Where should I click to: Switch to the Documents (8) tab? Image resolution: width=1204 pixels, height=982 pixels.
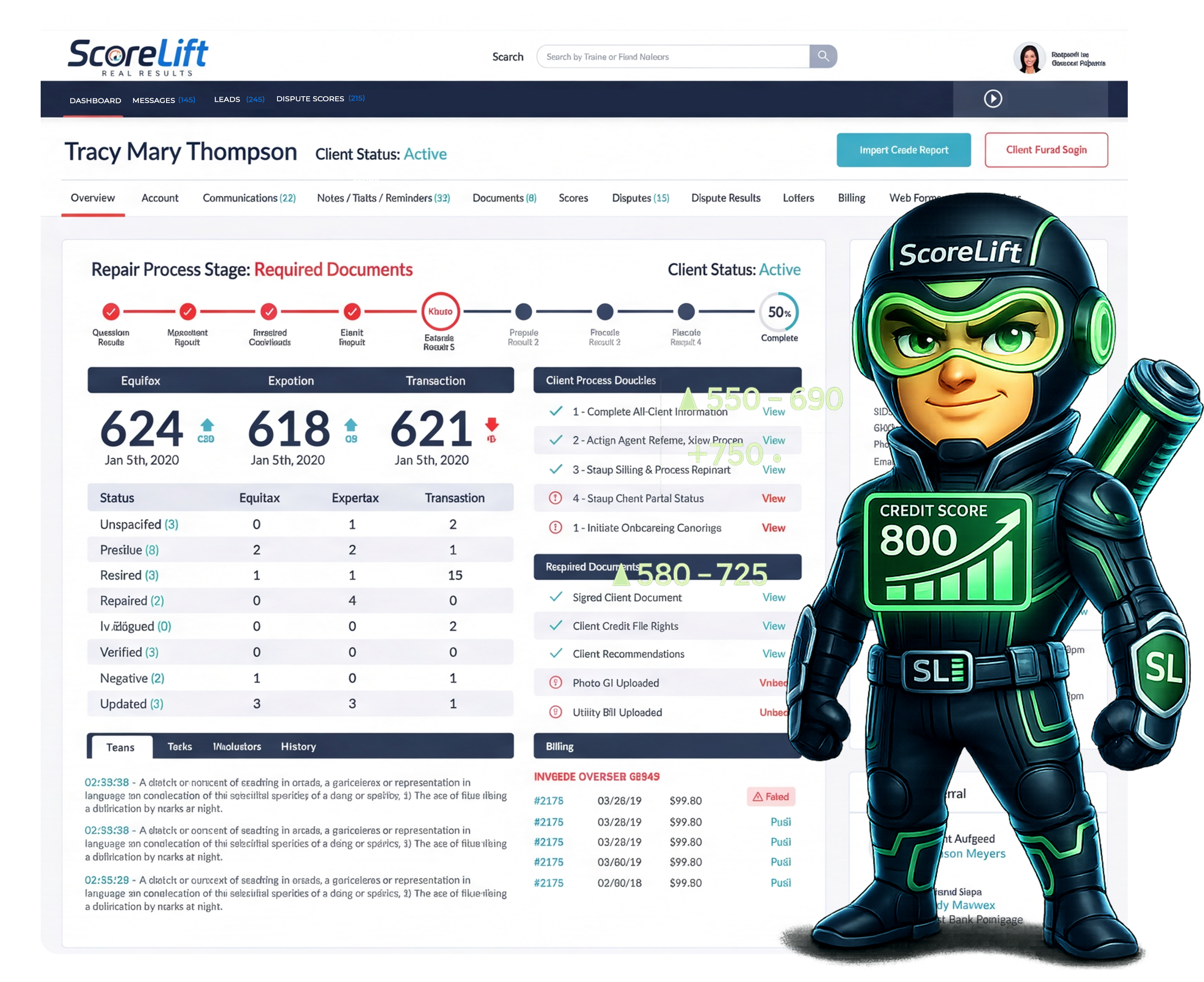(x=505, y=198)
